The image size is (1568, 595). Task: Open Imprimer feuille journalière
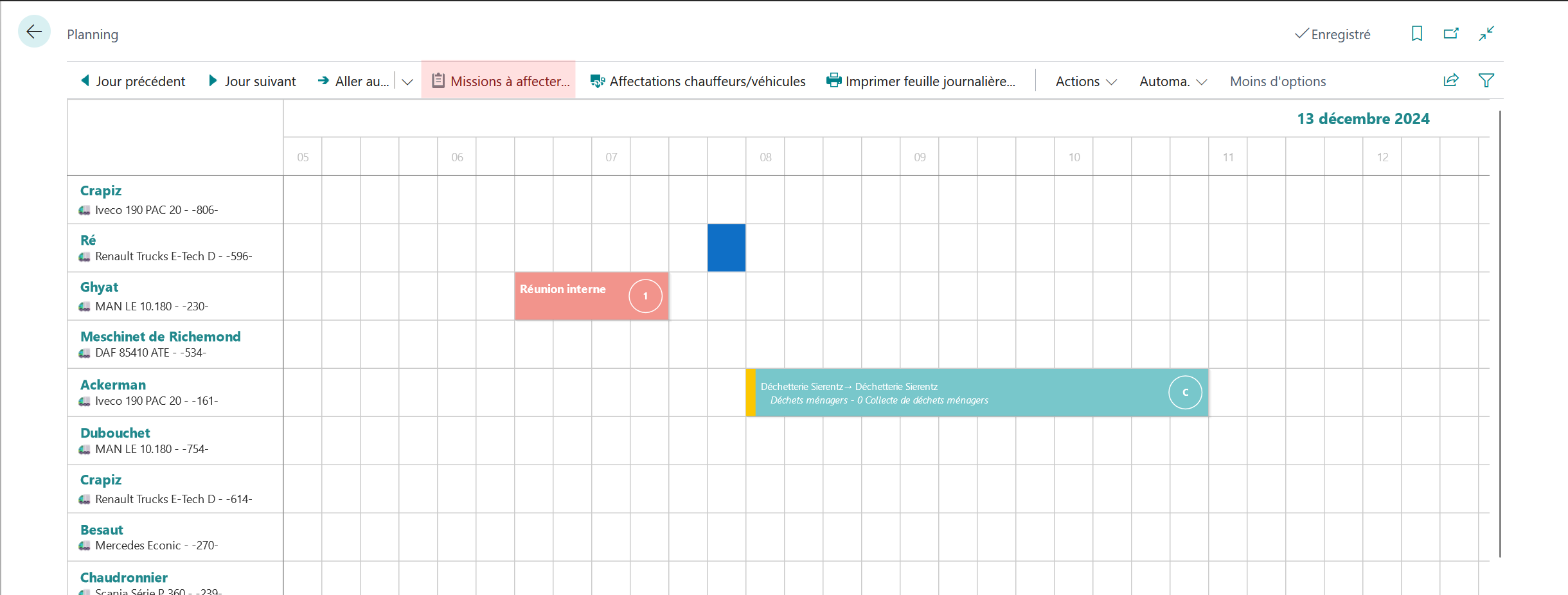921,81
